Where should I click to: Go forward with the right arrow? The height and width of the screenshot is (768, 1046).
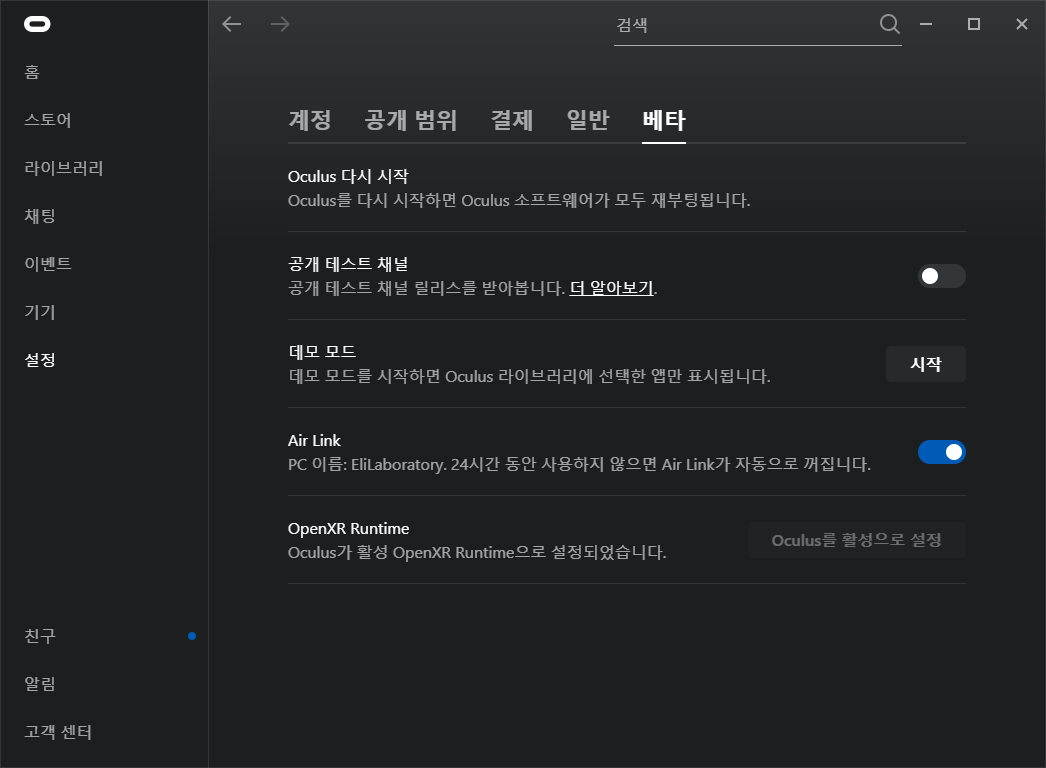coord(280,24)
